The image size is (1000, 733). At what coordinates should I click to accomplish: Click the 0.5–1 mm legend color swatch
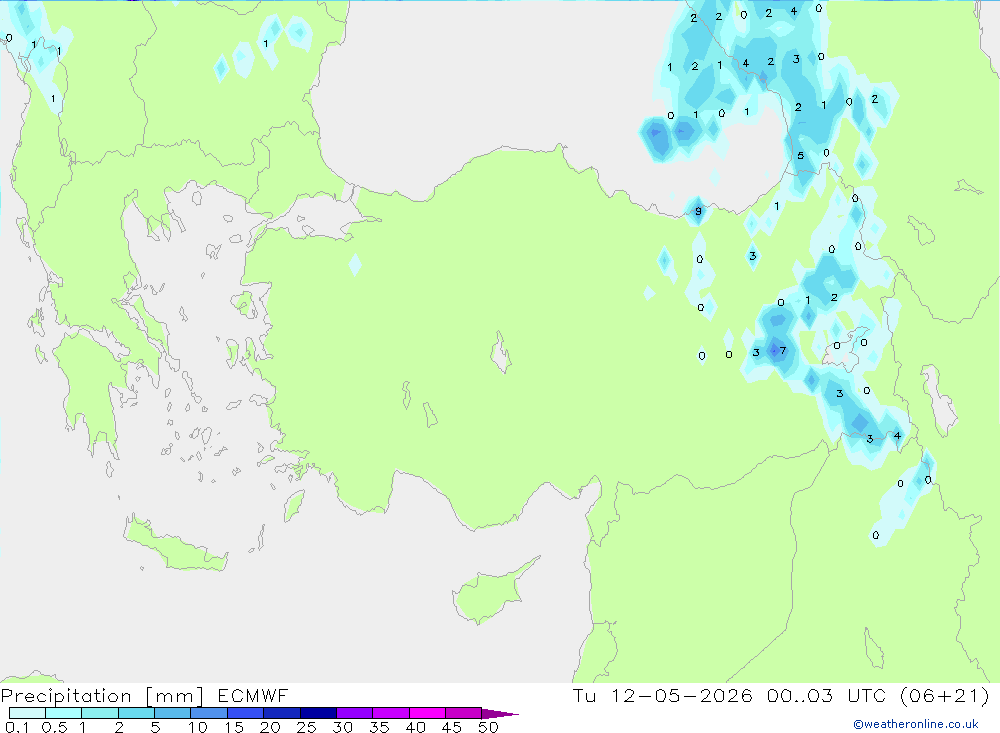pos(64,713)
